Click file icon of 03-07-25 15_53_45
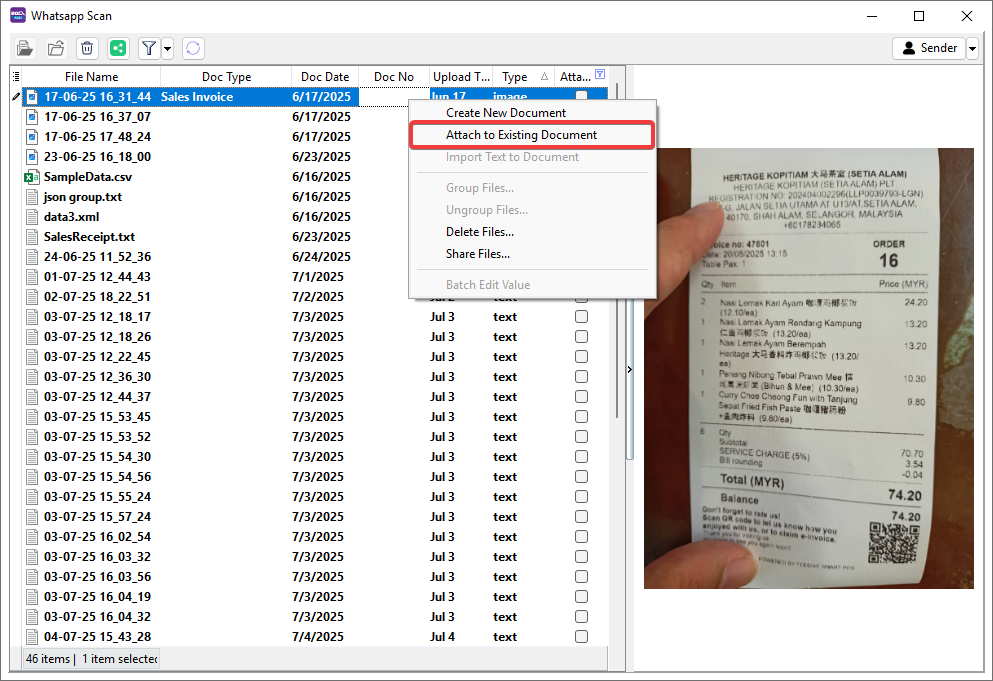Image resolution: width=993 pixels, height=681 pixels. pos(32,417)
